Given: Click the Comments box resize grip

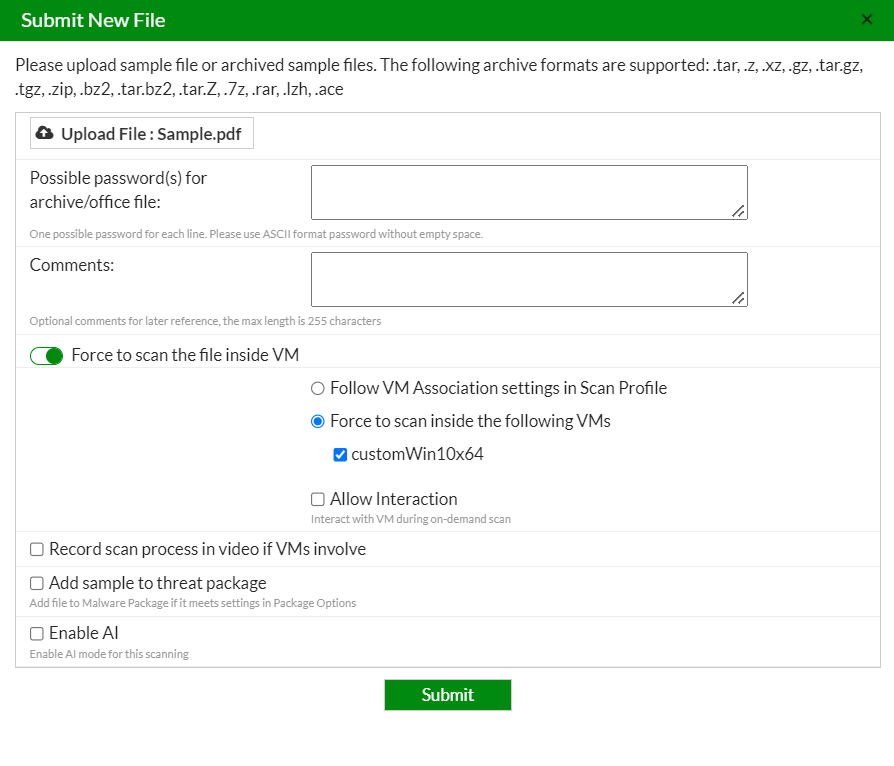Looking at the screenshot, I should (738, 298).
